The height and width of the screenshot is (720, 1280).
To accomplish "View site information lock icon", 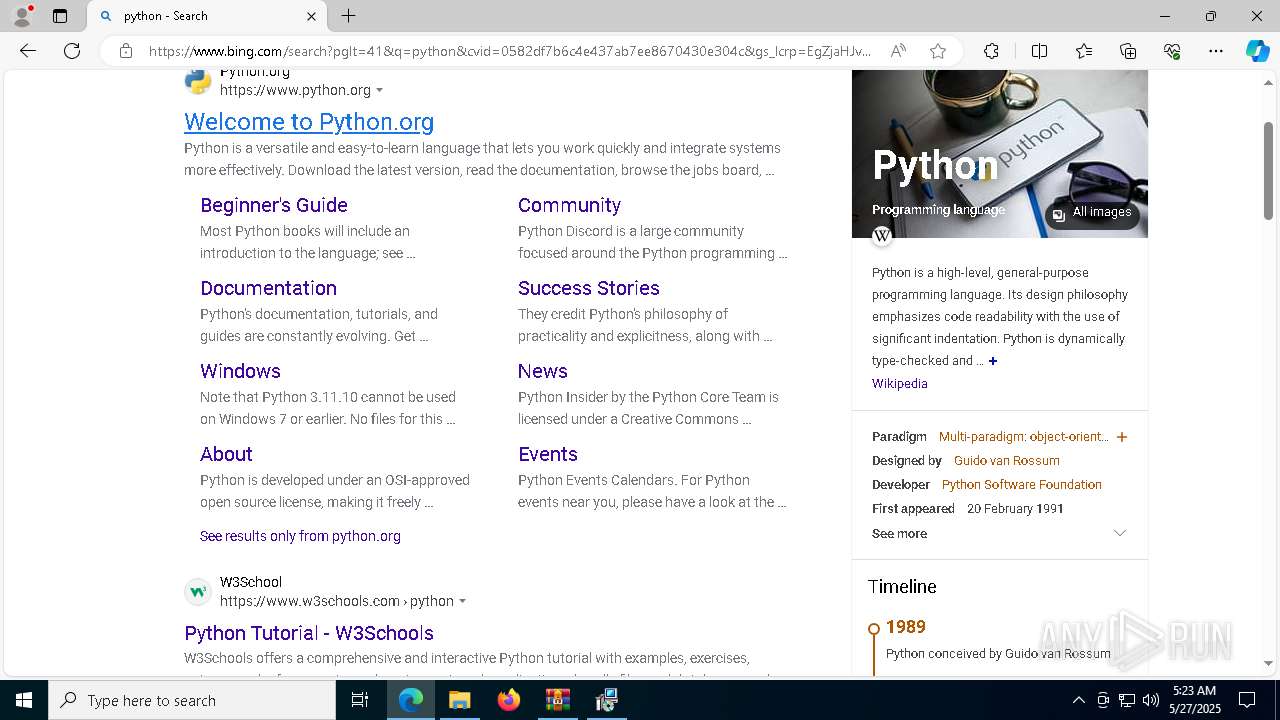I will tap(126, 51).
